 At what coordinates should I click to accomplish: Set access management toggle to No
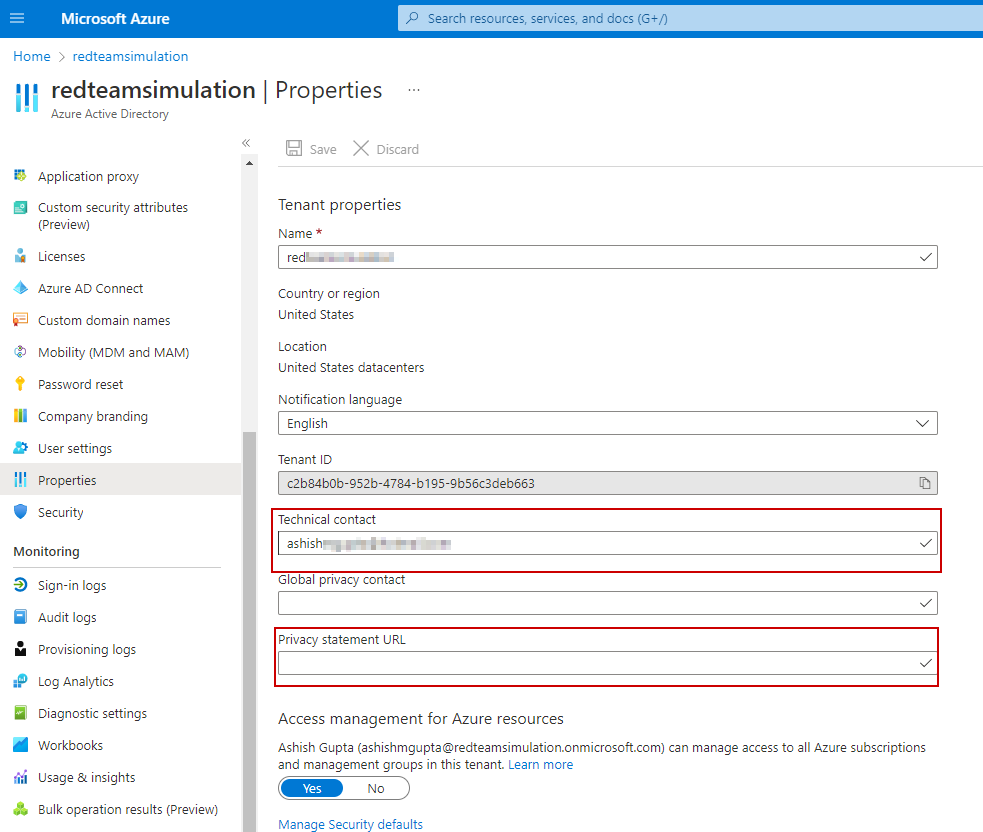coord(376,788)
